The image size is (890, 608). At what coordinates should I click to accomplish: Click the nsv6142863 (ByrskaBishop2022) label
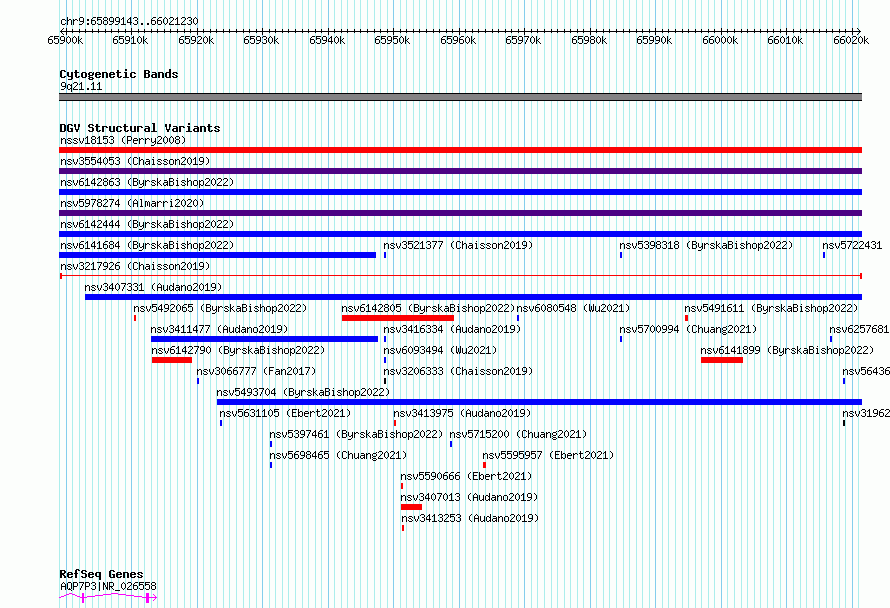[x=147, y=182]
